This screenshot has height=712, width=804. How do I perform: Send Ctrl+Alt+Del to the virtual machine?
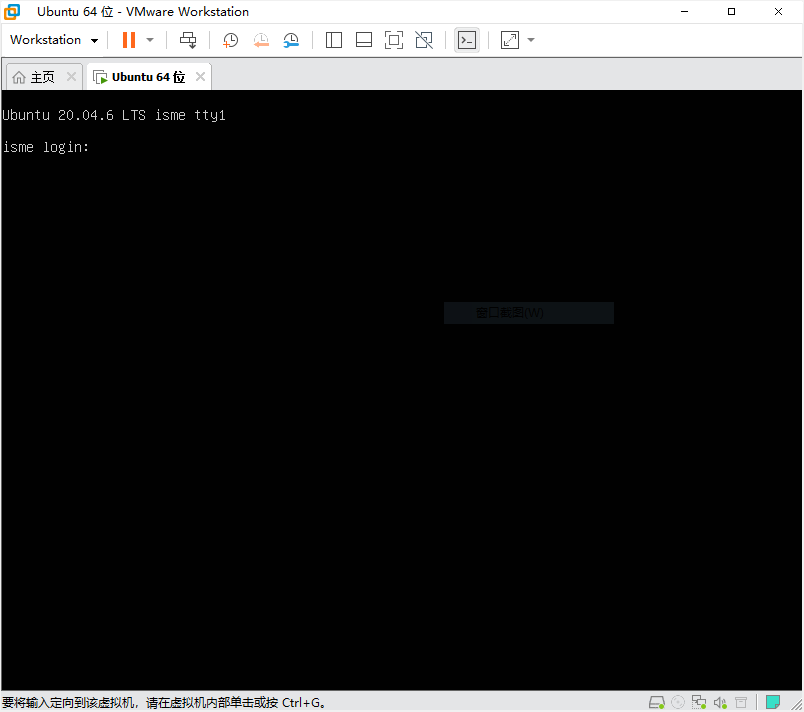pos(188,40)
